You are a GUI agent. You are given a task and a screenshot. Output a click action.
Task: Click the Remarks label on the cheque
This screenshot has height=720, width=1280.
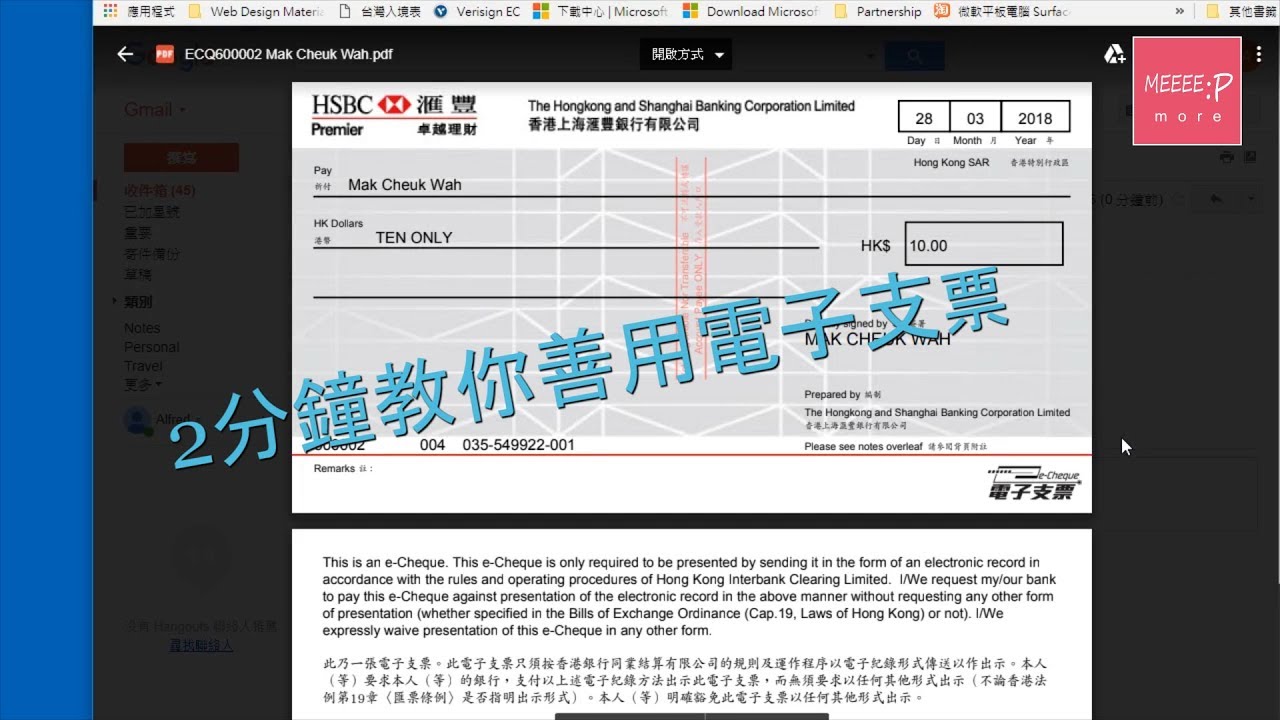point(334,468)
